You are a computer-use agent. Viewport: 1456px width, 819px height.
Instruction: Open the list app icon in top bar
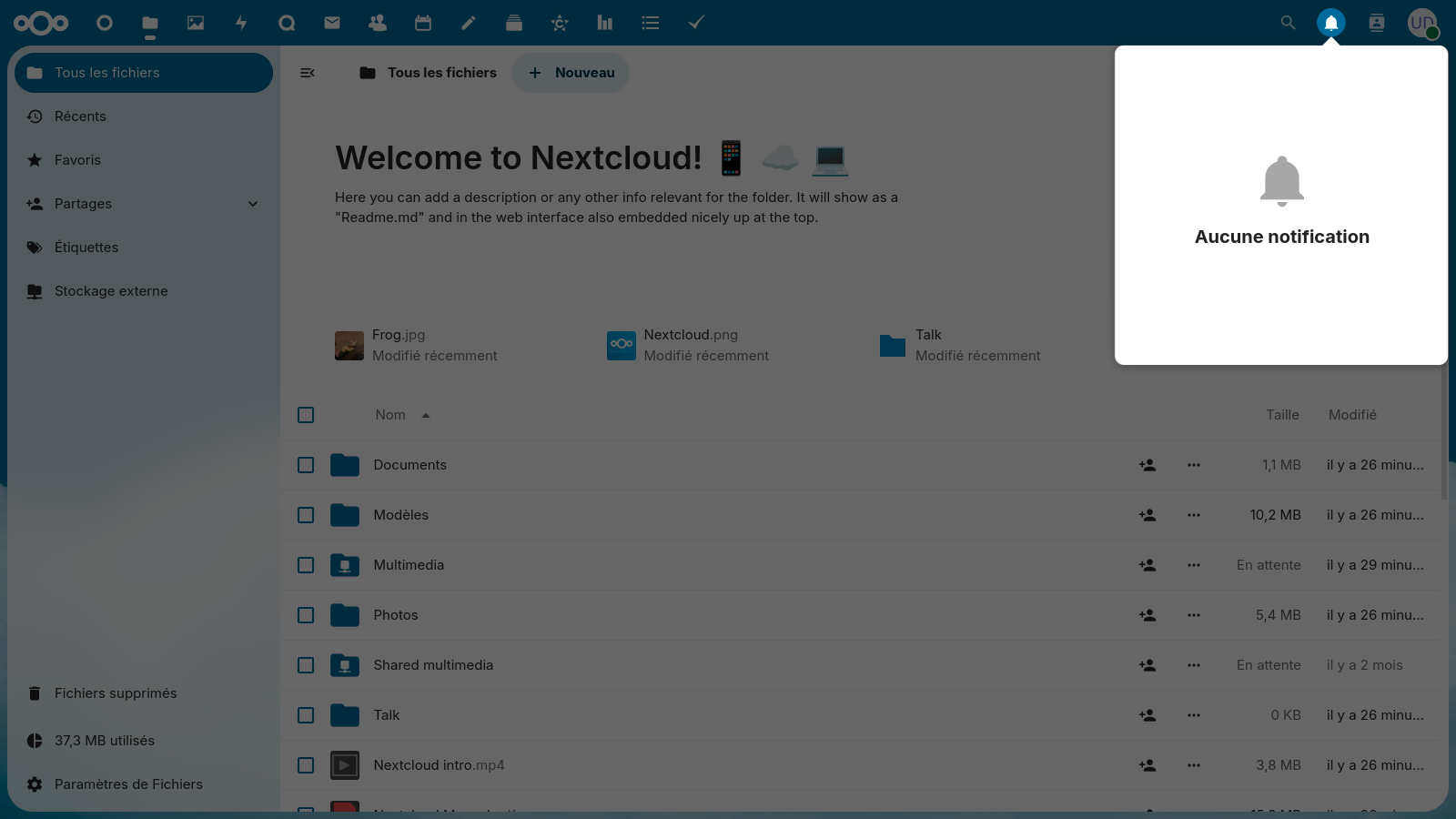point(651,23)
